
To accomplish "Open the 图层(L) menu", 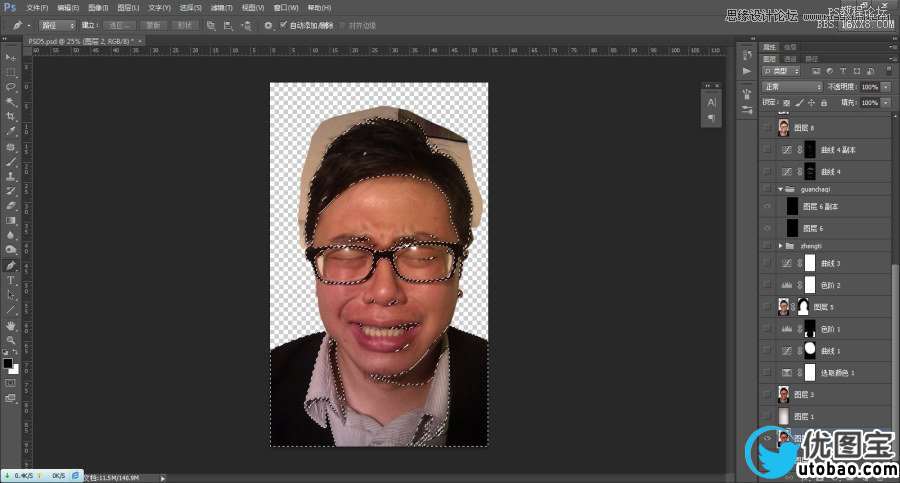I will (128, 7).
